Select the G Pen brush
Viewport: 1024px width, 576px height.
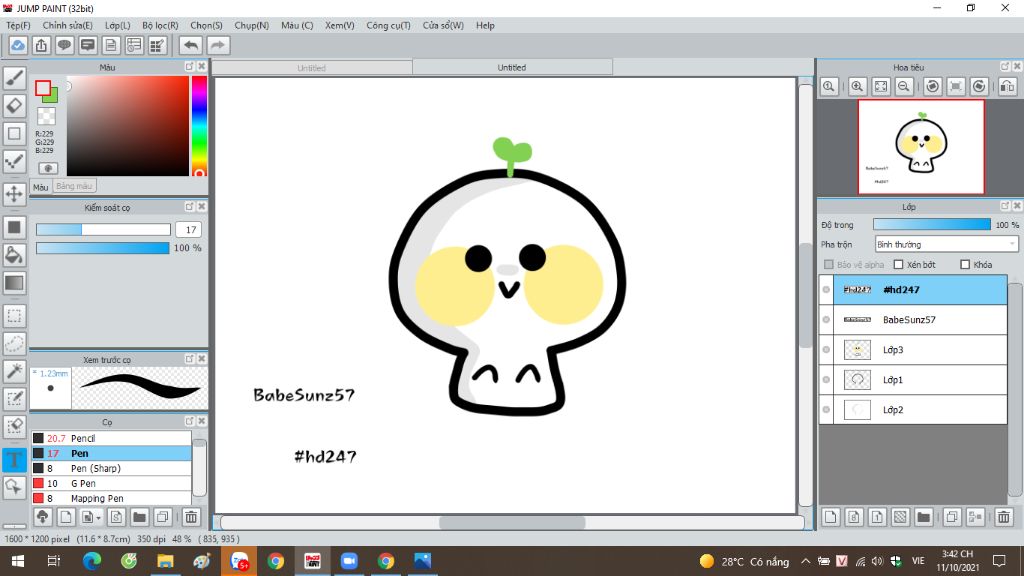click(x=112, y=483)
